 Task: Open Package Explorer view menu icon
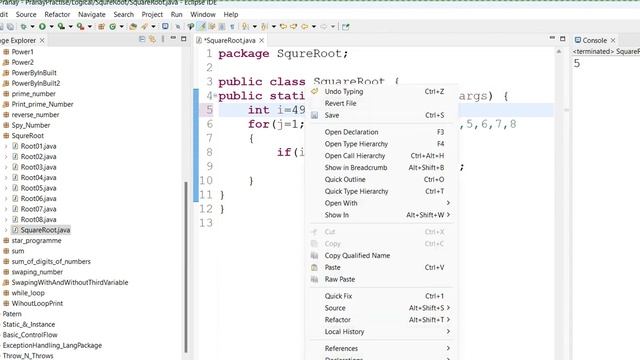click(163, 39)
